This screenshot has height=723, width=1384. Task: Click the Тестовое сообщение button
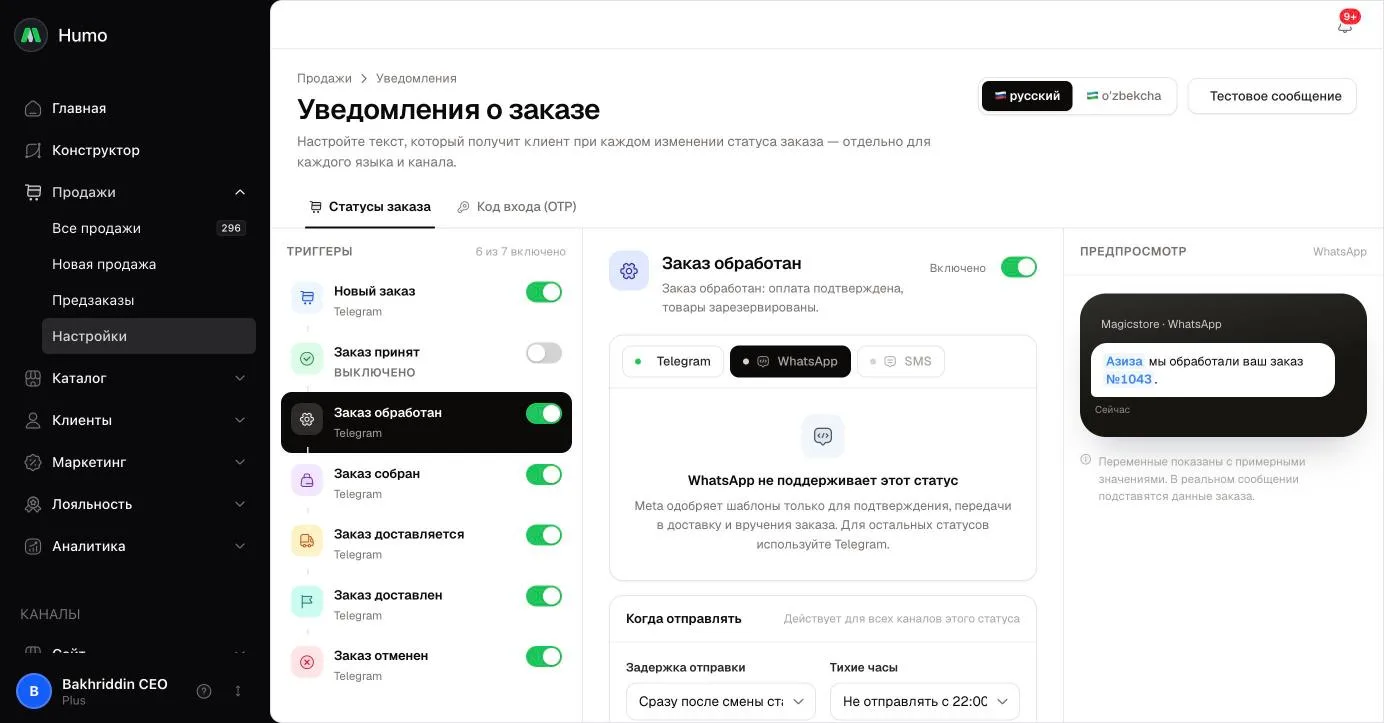click(x=1272, y=96)
